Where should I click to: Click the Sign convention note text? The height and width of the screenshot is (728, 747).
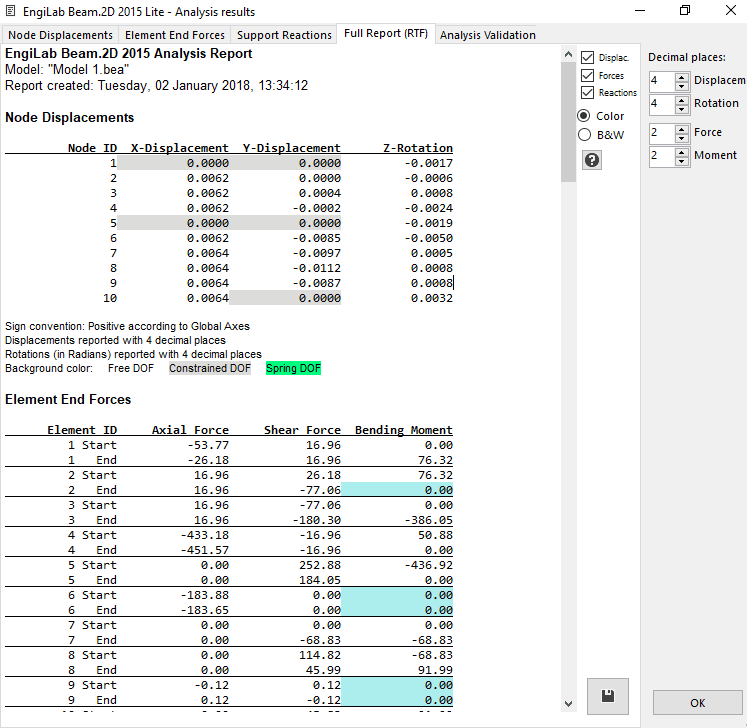127,326
